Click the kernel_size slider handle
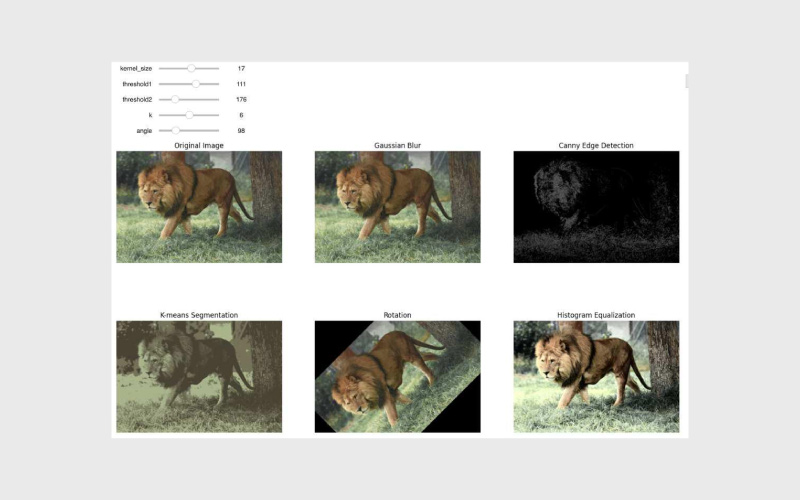 [191, 68]
